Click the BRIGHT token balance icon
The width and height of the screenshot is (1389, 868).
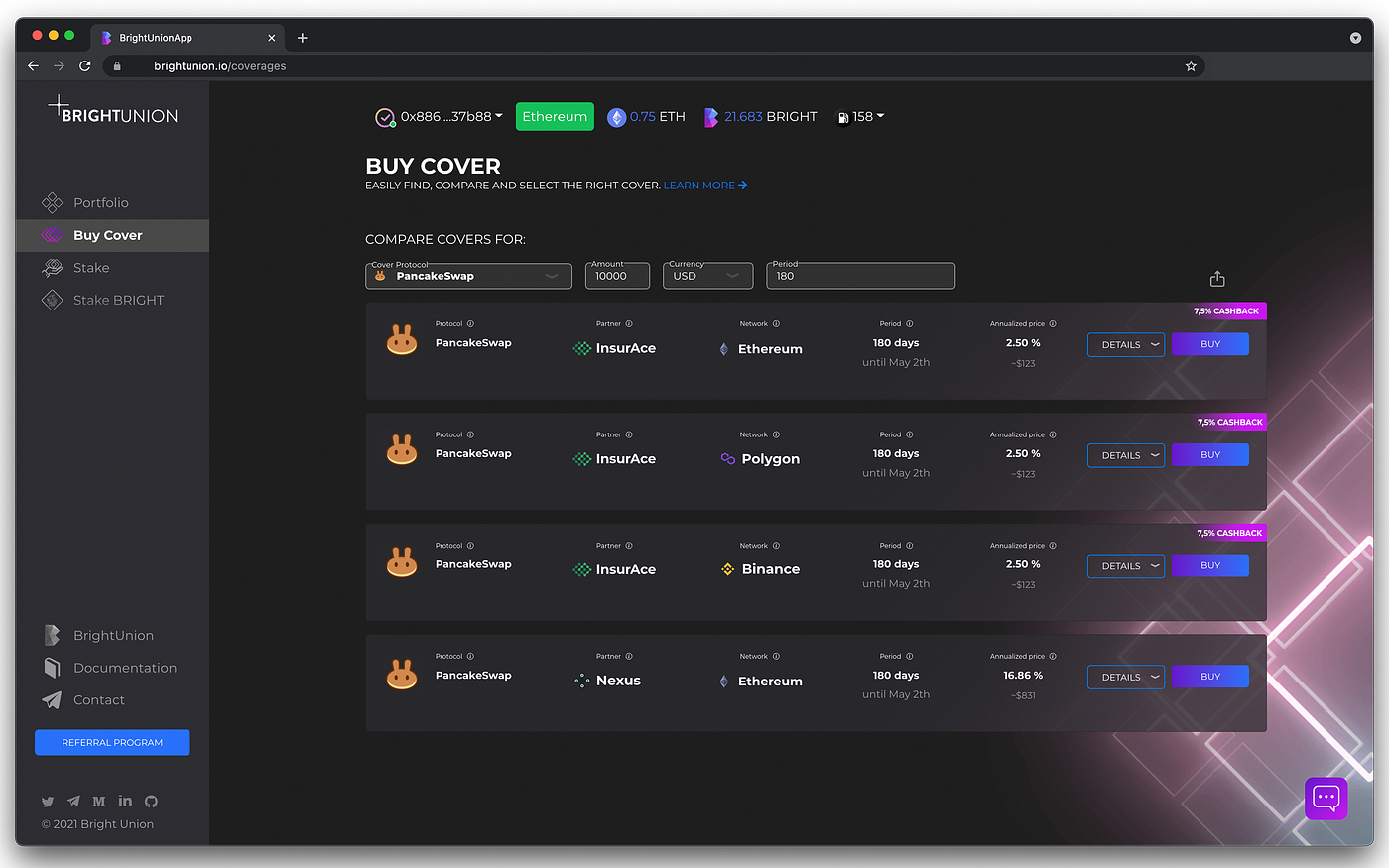click(711, 117)
